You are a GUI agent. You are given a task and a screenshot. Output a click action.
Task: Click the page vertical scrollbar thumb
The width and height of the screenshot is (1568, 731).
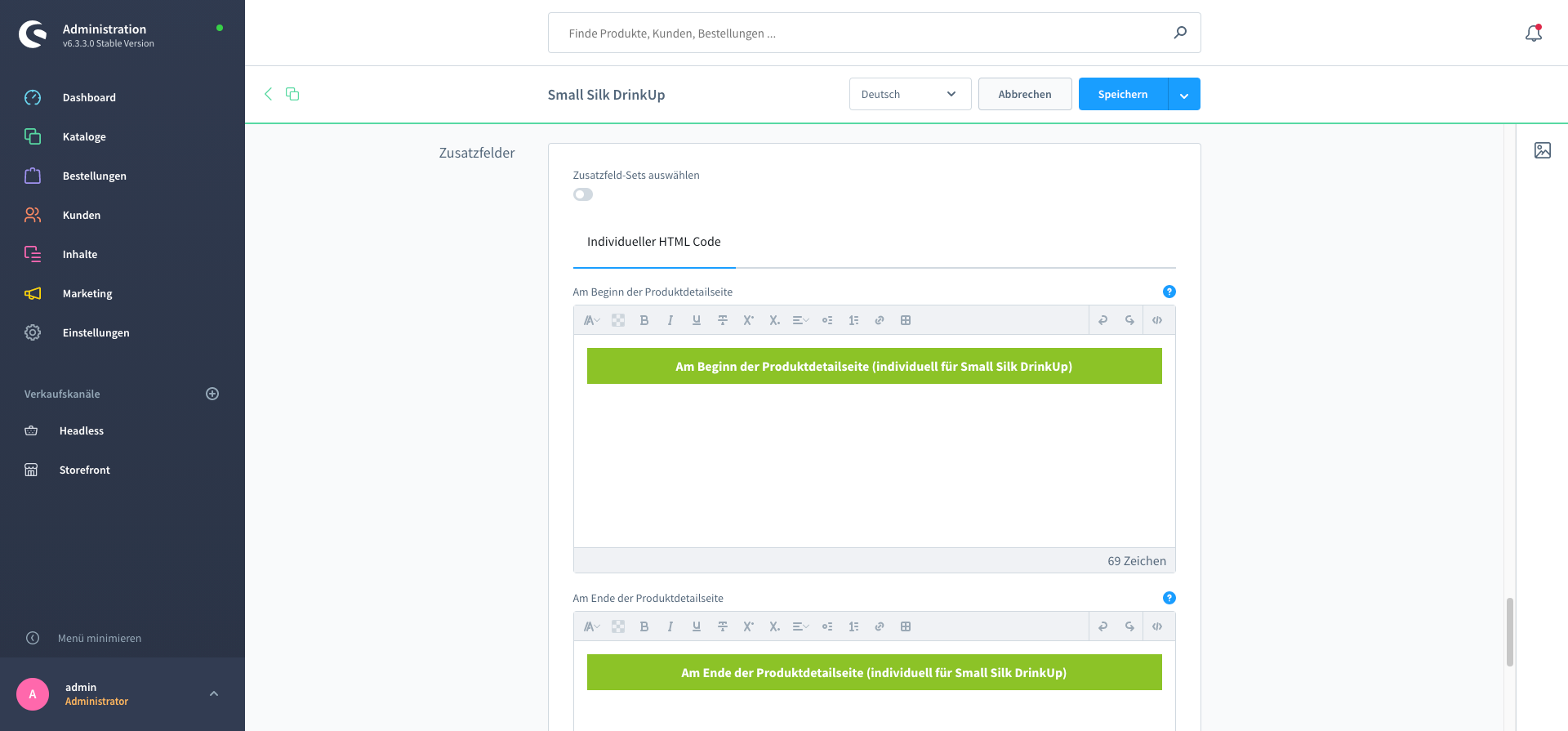coord(1510,632)
